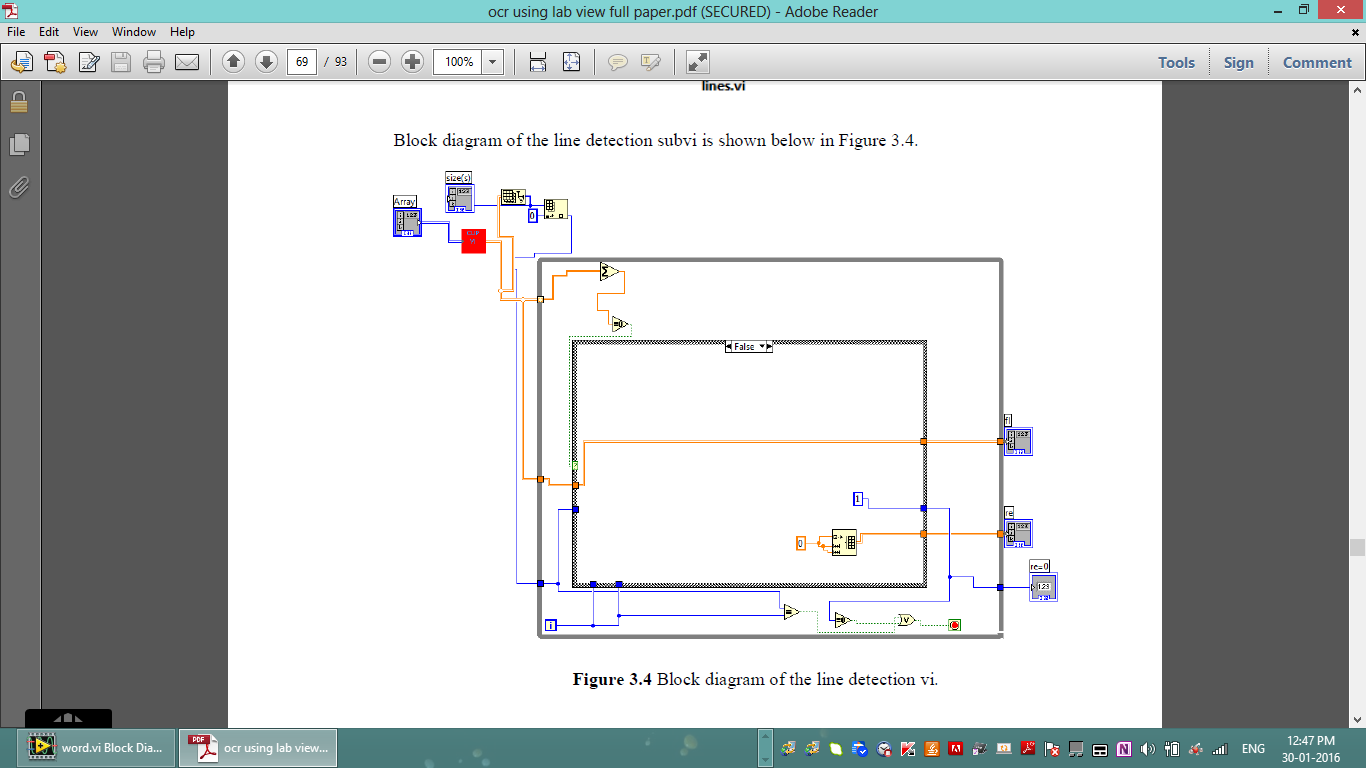Click the Fit one full page icon
The width and height of the screenshot is (1366, 768).
point(571,62)
